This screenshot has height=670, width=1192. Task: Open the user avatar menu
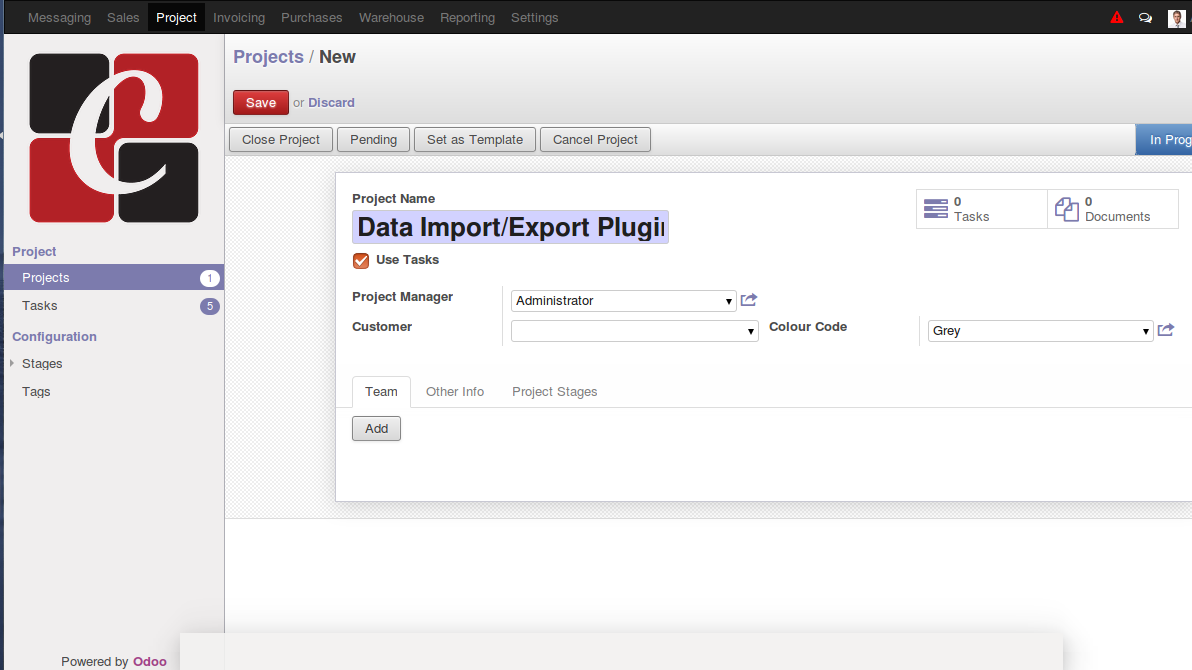tap(1176, 17)
